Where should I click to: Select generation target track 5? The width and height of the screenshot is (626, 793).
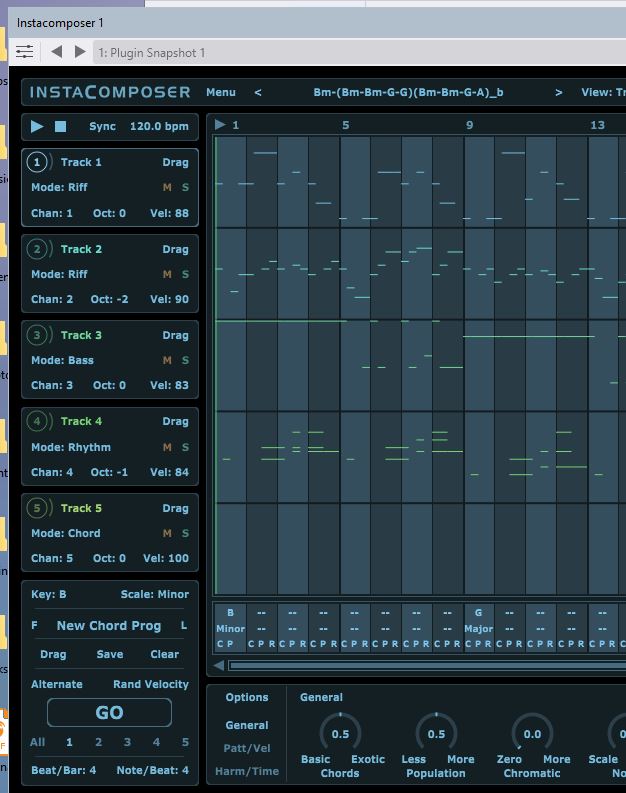coord(186,742)
